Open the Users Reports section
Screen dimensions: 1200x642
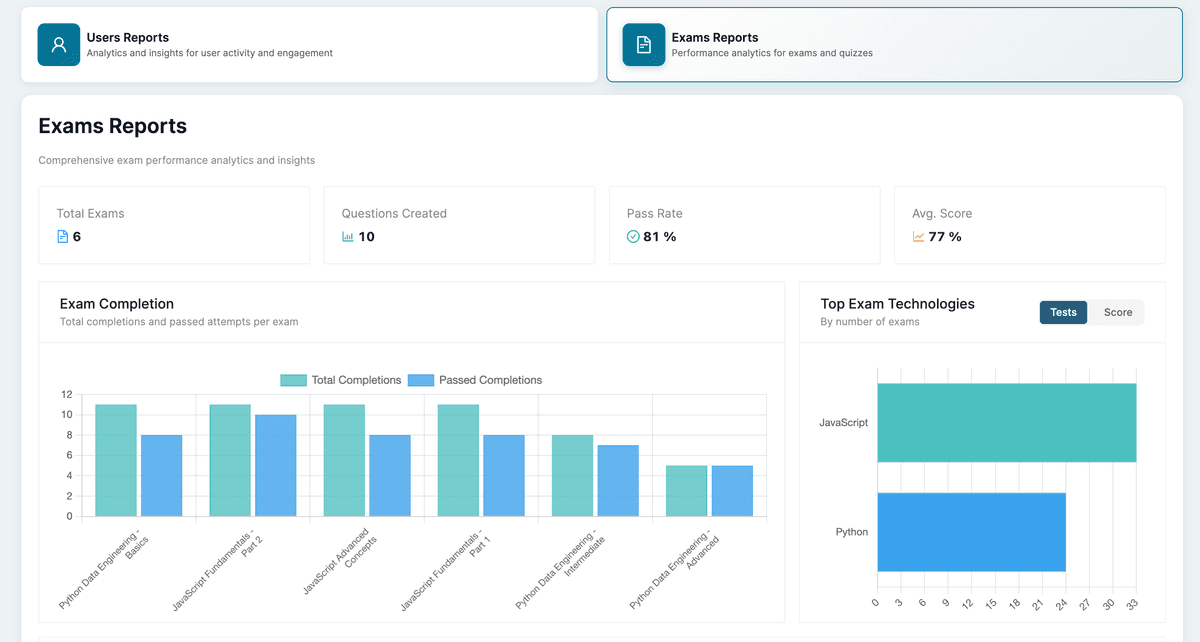click(x=310, y=44)
